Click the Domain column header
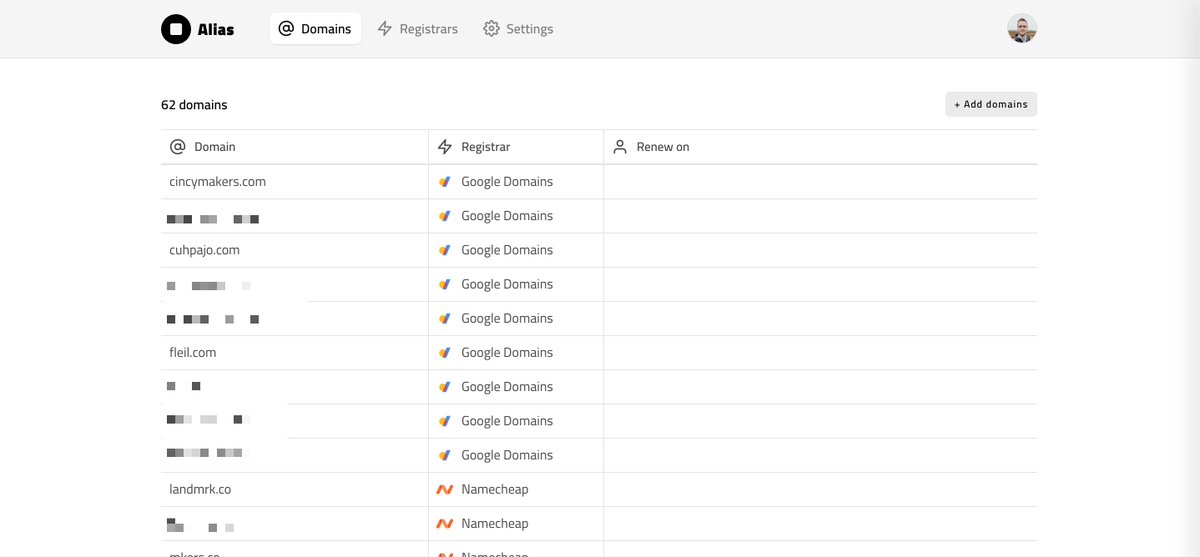Image resolution: width=1200 pixels, height=557 pixels. pyautogui.click(x=294, y=147)
